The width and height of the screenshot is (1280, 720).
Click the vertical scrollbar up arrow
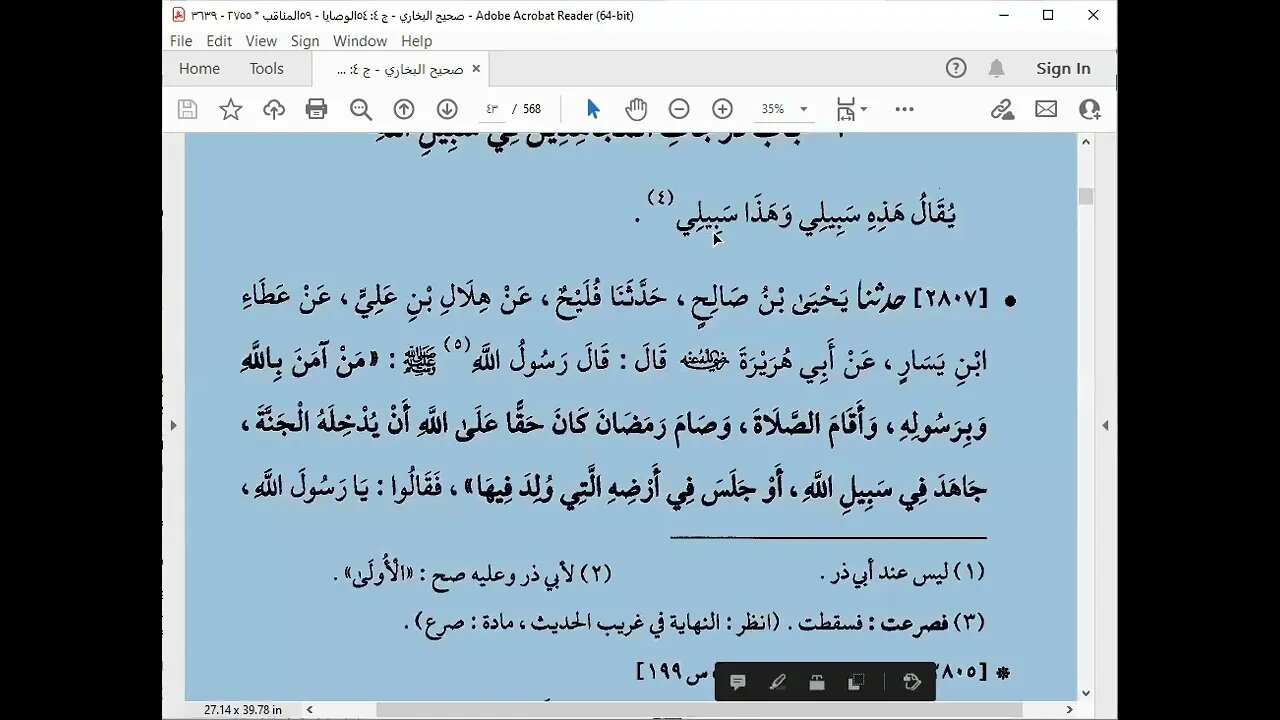pos(1086,141)
